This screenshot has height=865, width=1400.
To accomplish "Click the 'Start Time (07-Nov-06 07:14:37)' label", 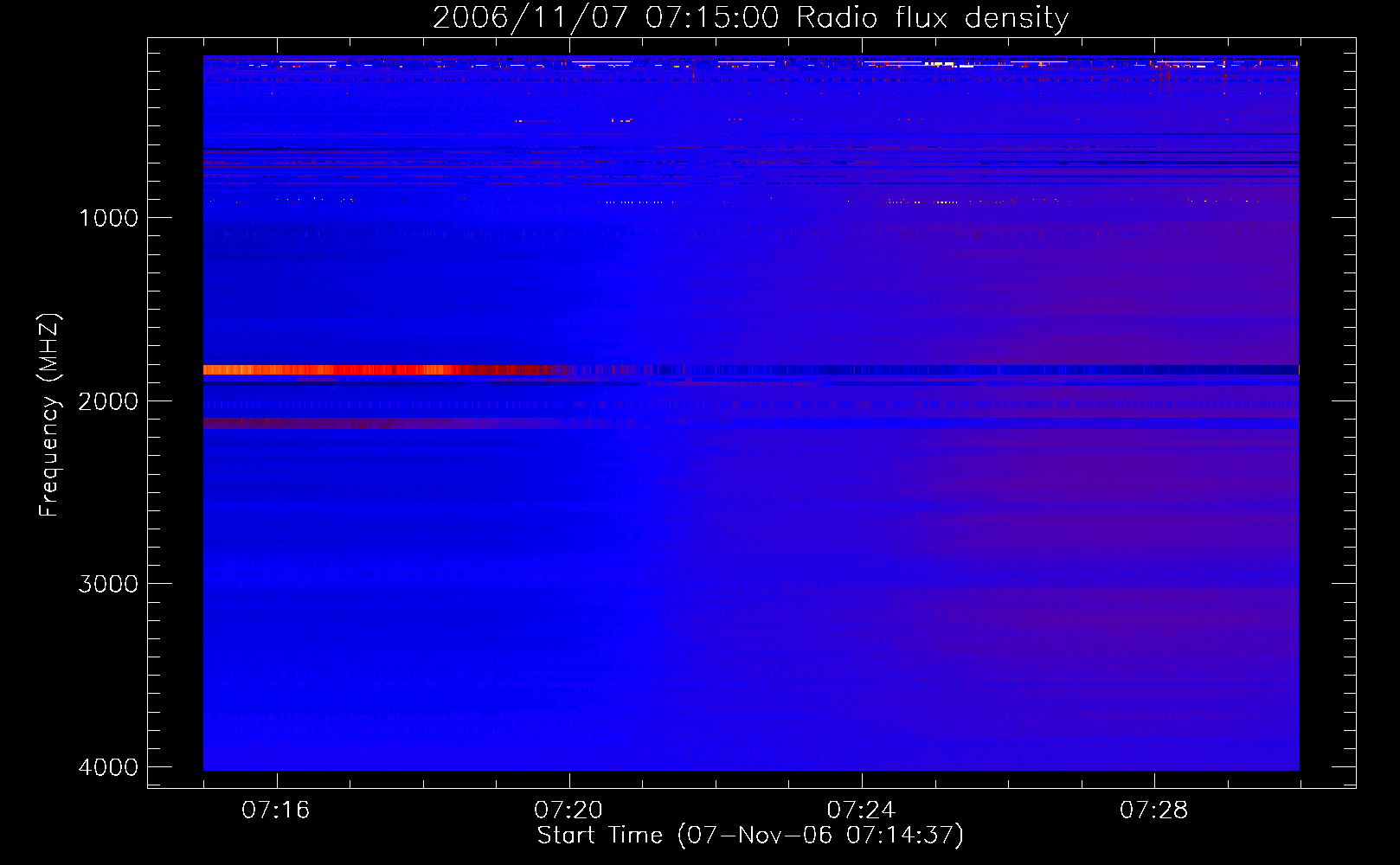I will [750, 836].
